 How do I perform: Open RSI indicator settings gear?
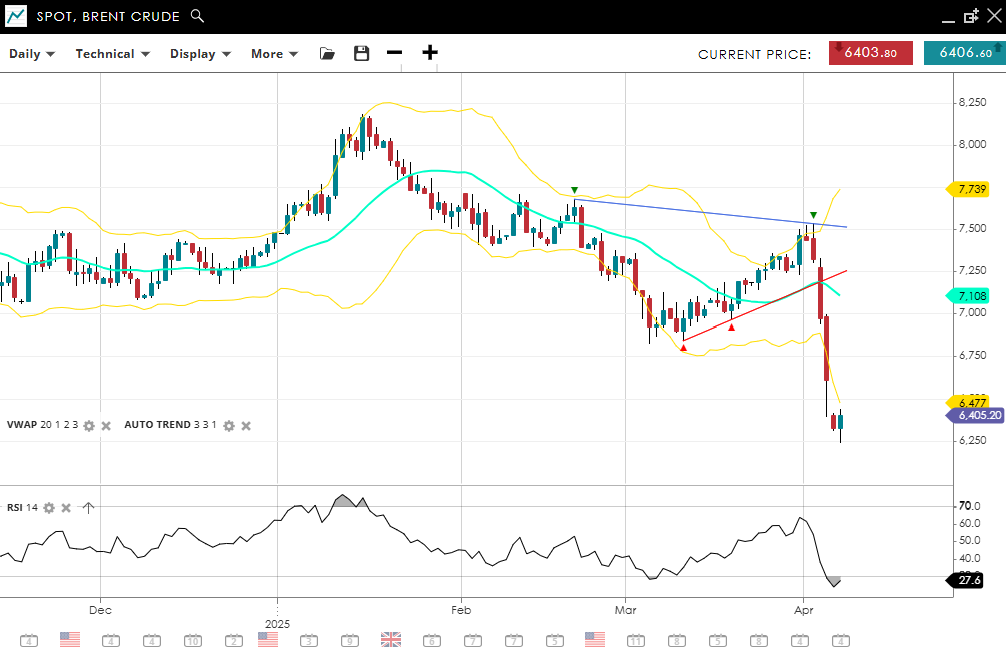tap(49, 508)
